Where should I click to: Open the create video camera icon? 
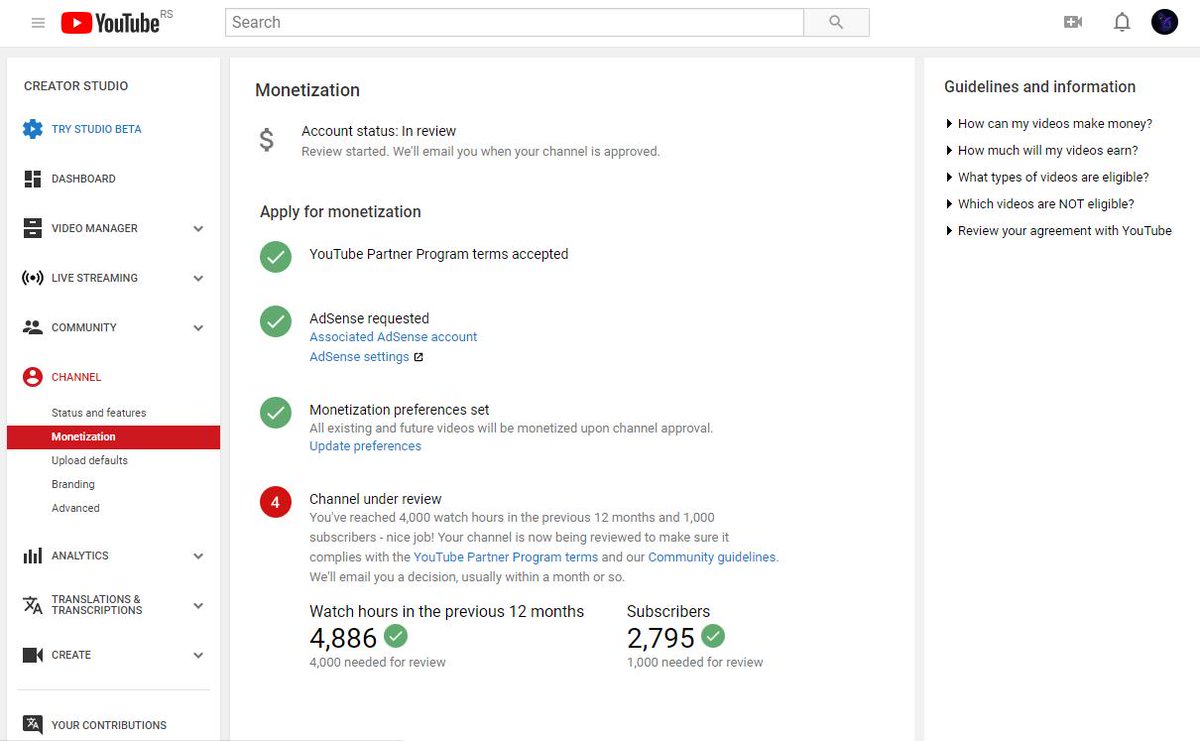click(1073, 22)
